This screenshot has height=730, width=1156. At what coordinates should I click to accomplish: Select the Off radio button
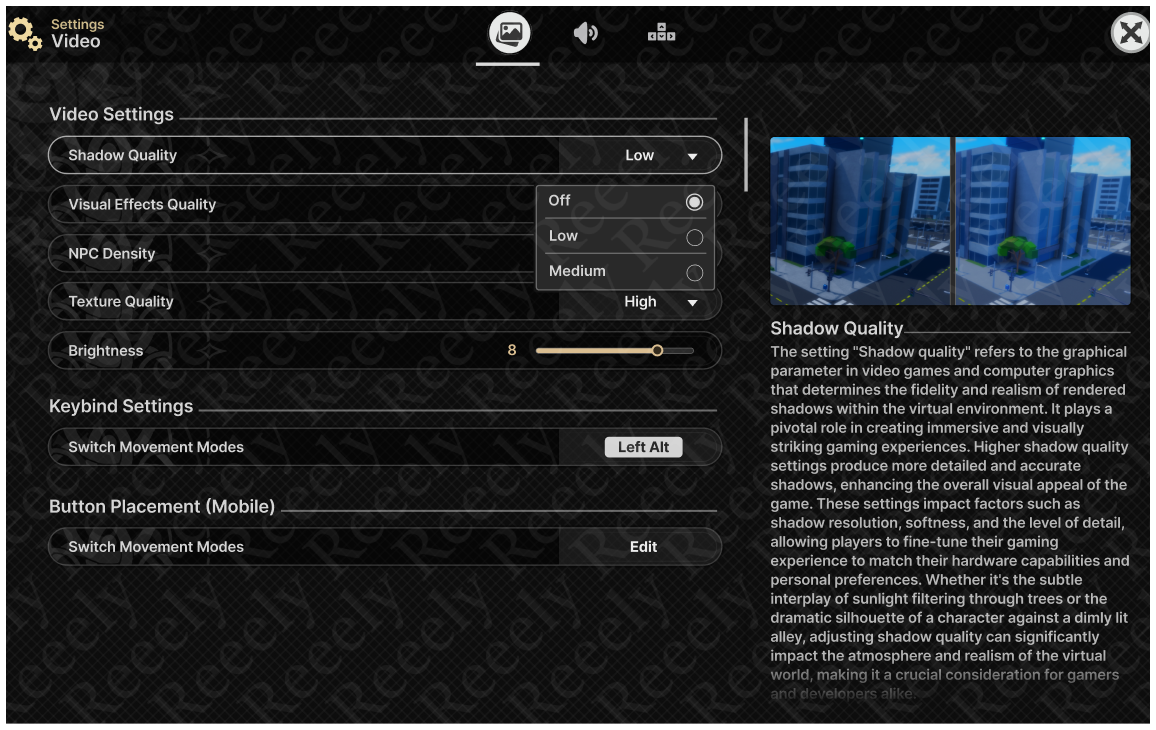point(694,202)
